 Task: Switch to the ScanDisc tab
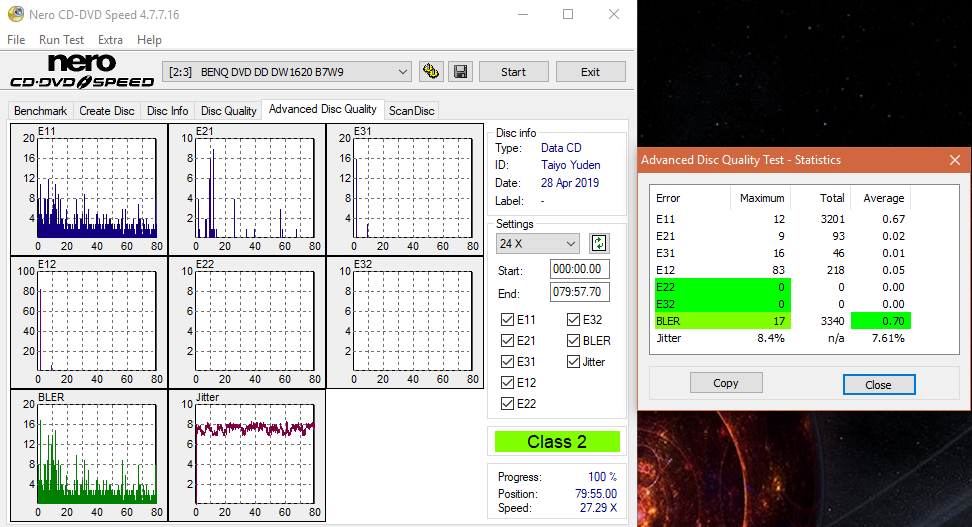click(x=412, y=110)
